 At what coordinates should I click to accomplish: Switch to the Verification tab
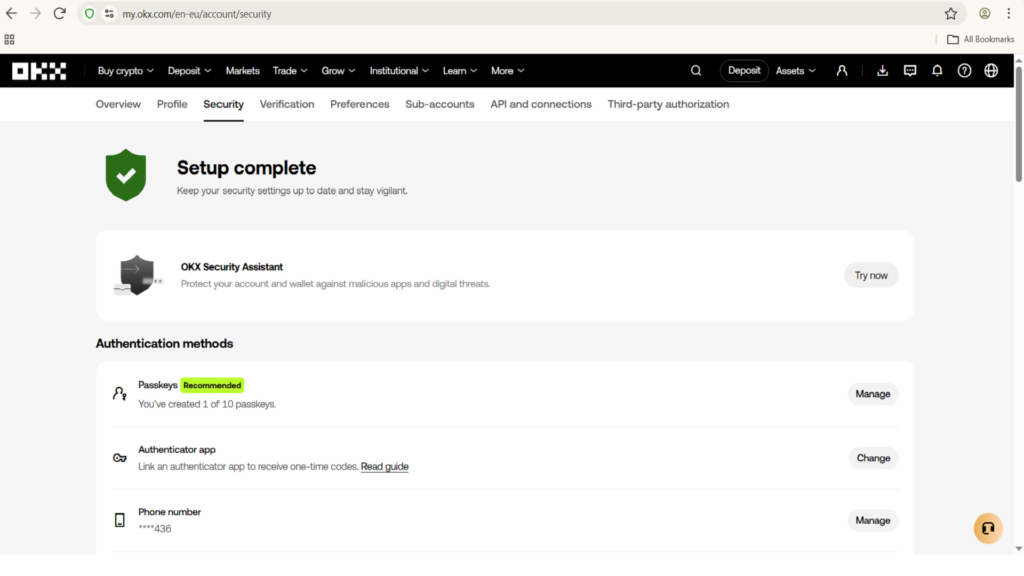(287, 104)
